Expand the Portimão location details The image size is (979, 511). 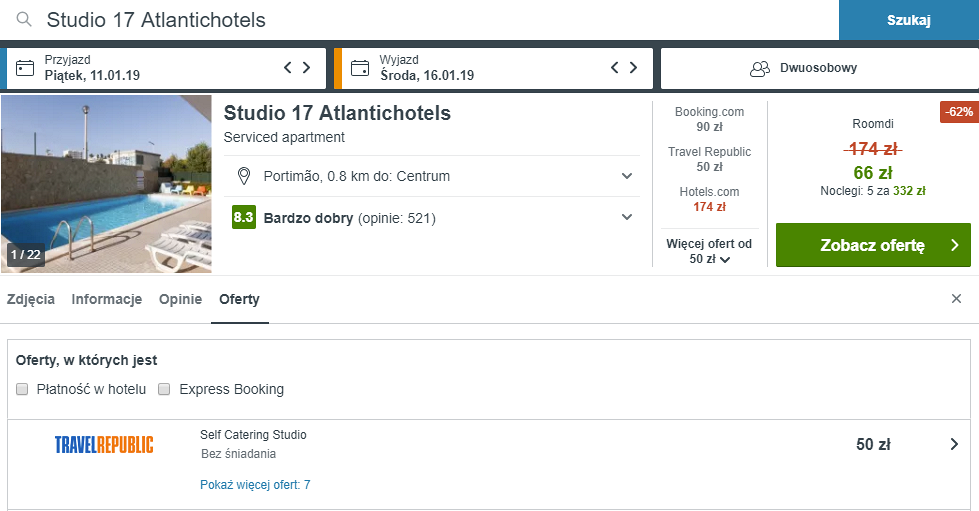[x=627, y=176]
